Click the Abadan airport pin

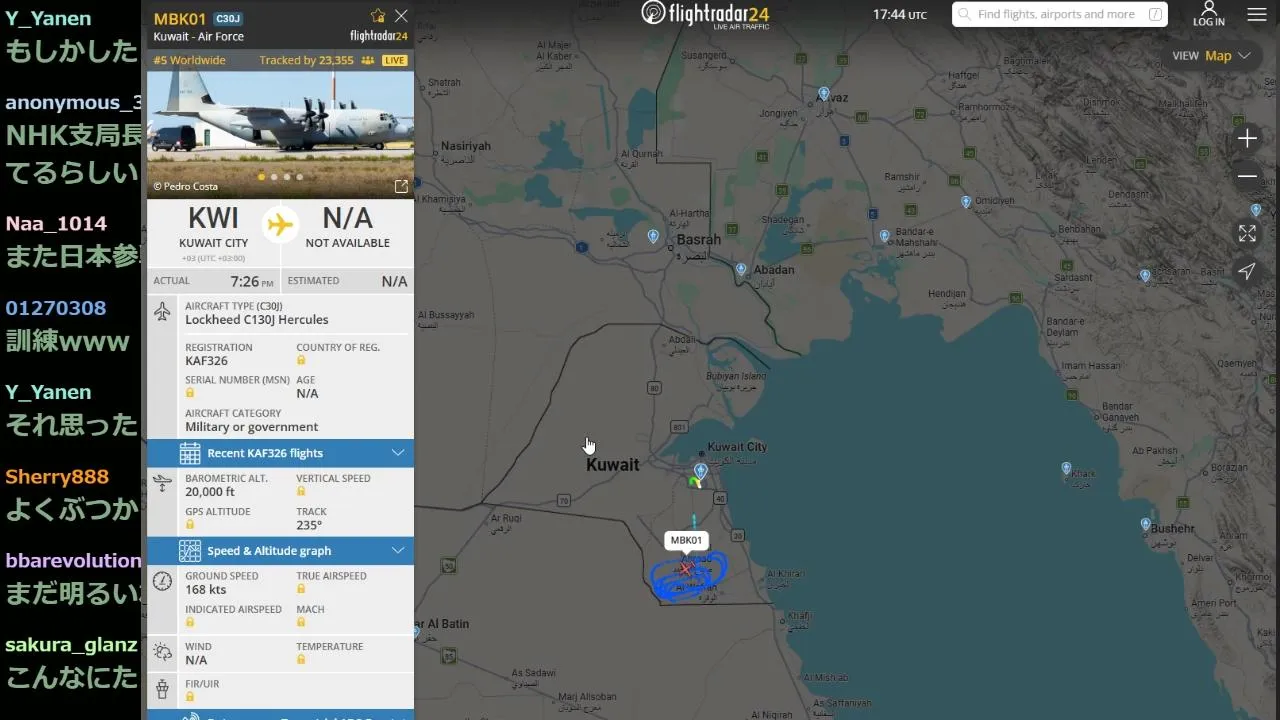741,269
